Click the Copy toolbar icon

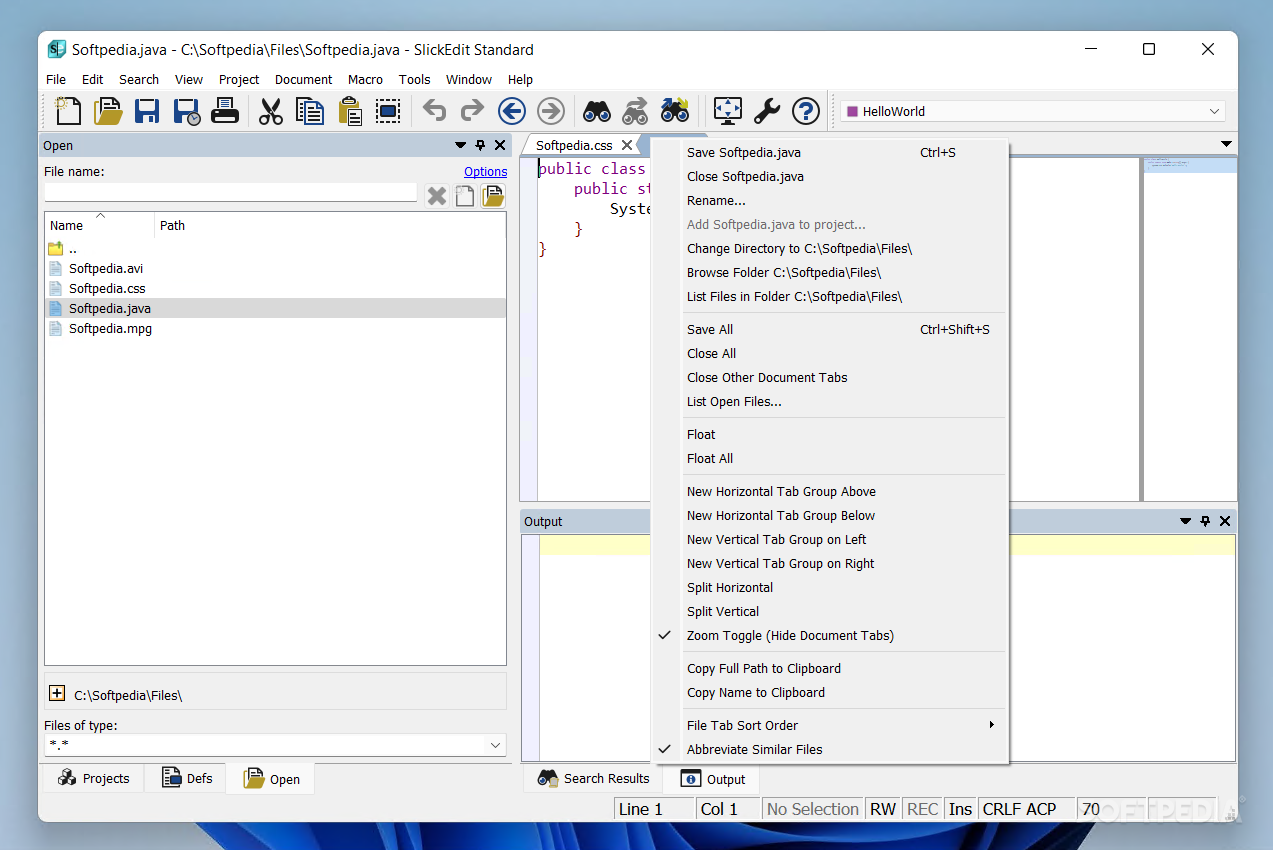pyautogui.click(x=310, y=110)
